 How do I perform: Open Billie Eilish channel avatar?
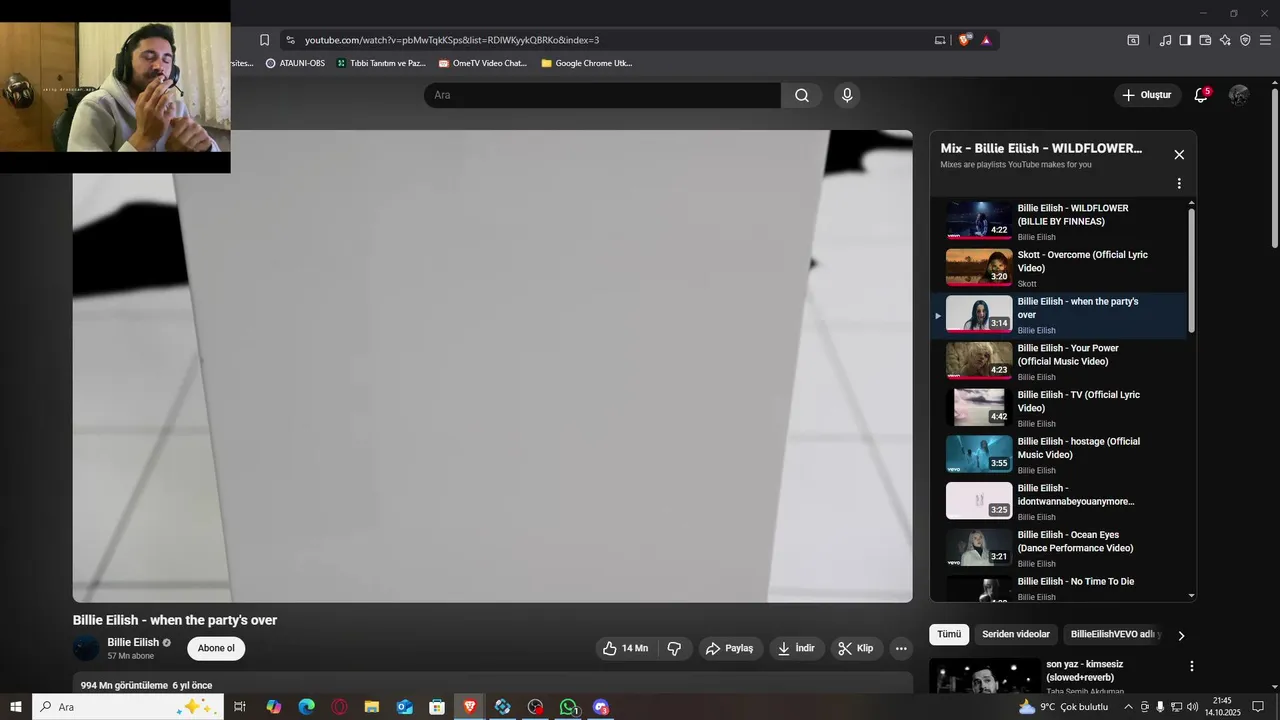coord(86,648)
